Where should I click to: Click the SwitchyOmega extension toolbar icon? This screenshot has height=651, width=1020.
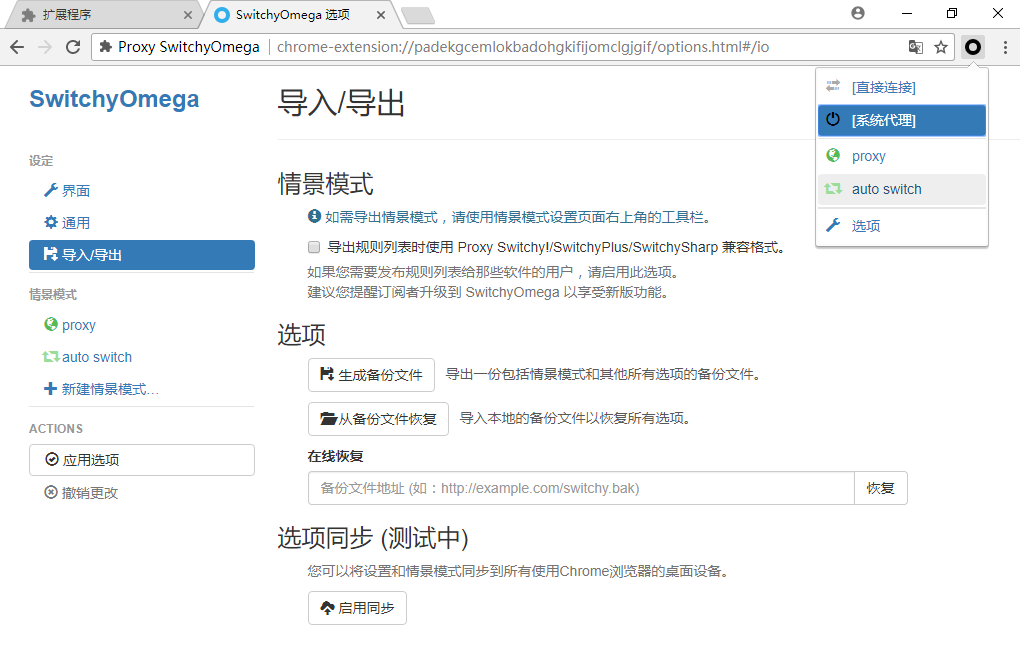(973, 47)
